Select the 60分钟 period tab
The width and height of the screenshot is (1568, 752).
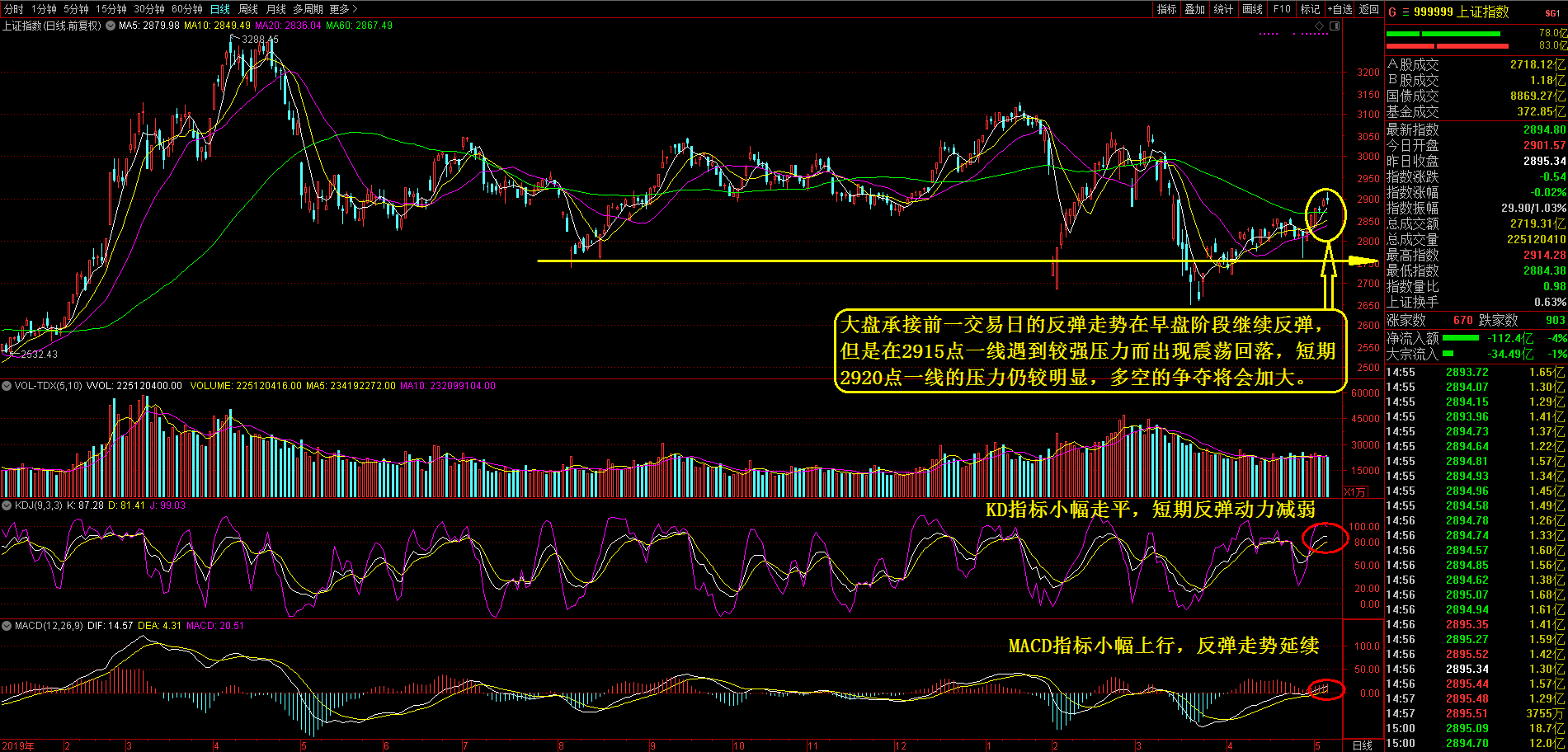click(x=187, y=9)
